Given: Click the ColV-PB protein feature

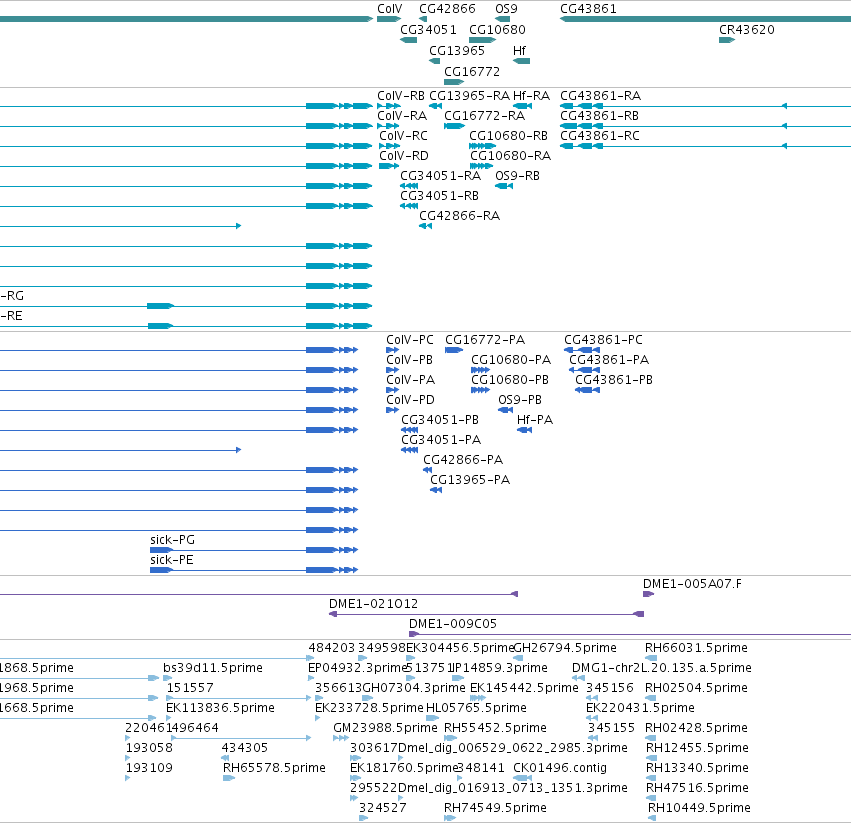Looking at the screenshot, I should (x=392, y=370).
